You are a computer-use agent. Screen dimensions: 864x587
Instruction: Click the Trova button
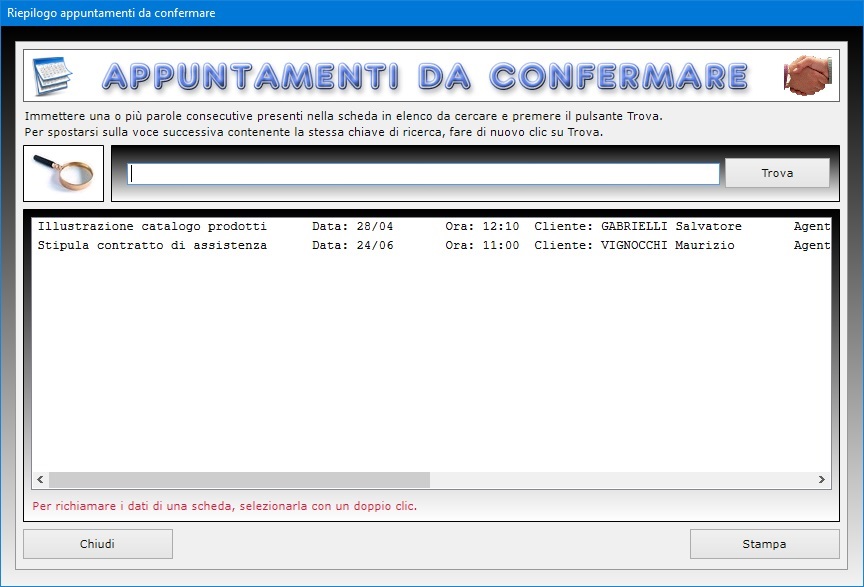point(777,173)
